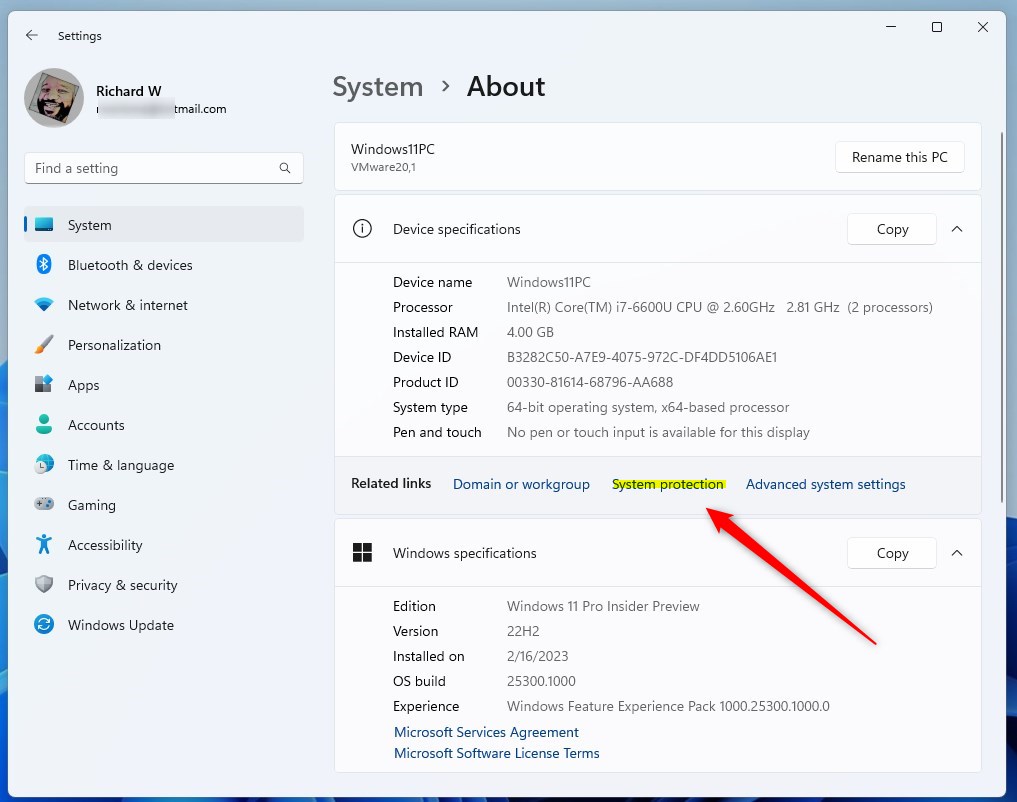This screenshot has width=1017, height=802.
Task: Open Accessibility settings
Action: [x=105, y=545]
